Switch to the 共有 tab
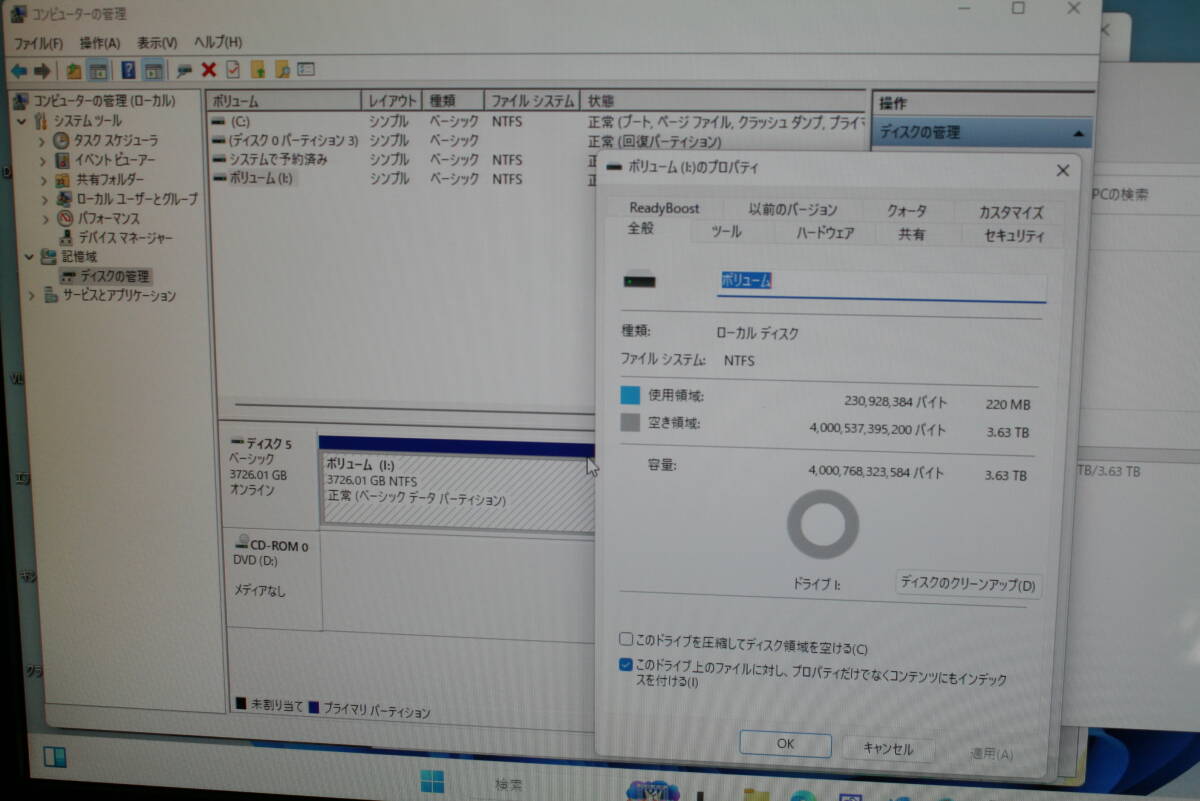This screenshot has width=1200, height=801. (912, 234)
